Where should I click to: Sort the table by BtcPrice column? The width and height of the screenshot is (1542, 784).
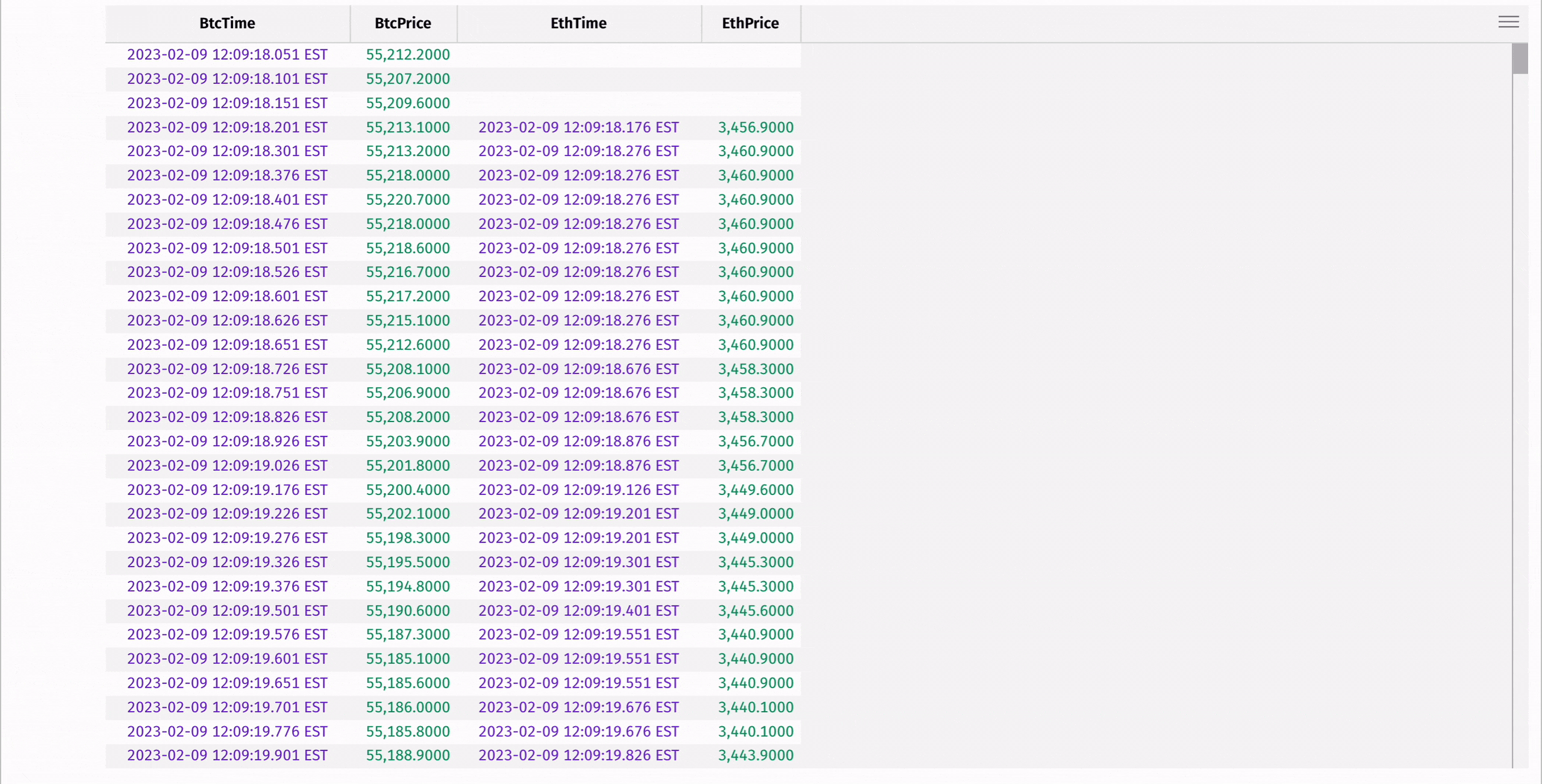pos(403,23)
